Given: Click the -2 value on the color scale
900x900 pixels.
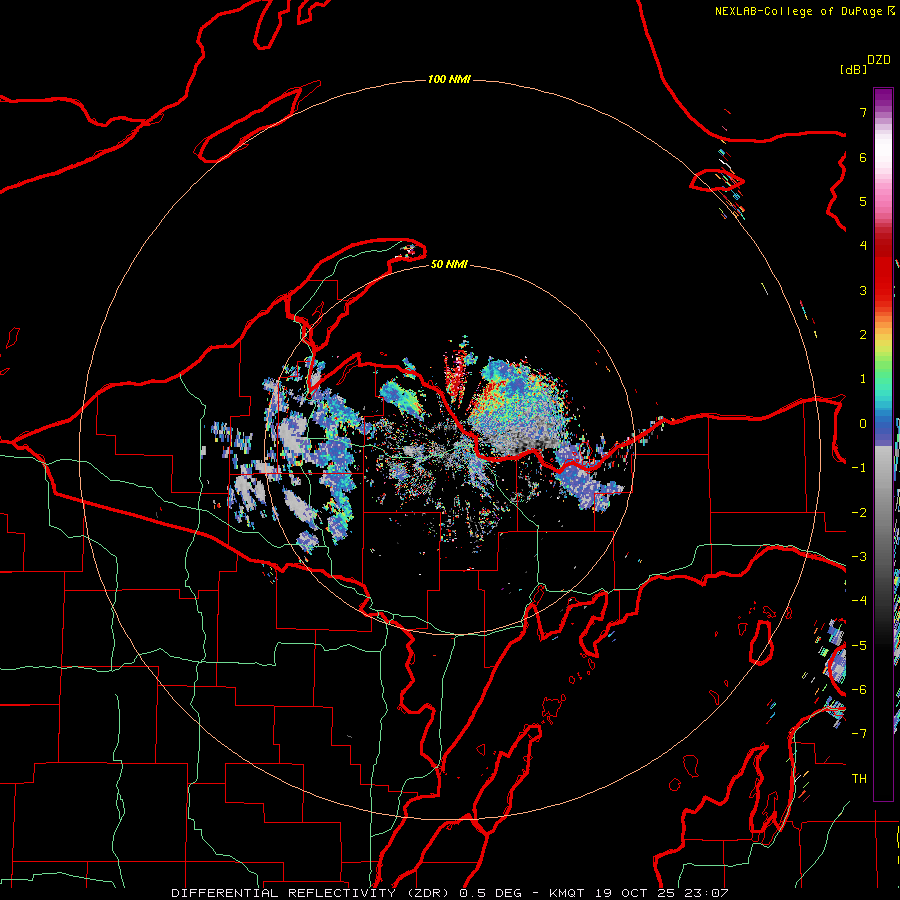Looking at the screenshot, I should click(859, 513).
